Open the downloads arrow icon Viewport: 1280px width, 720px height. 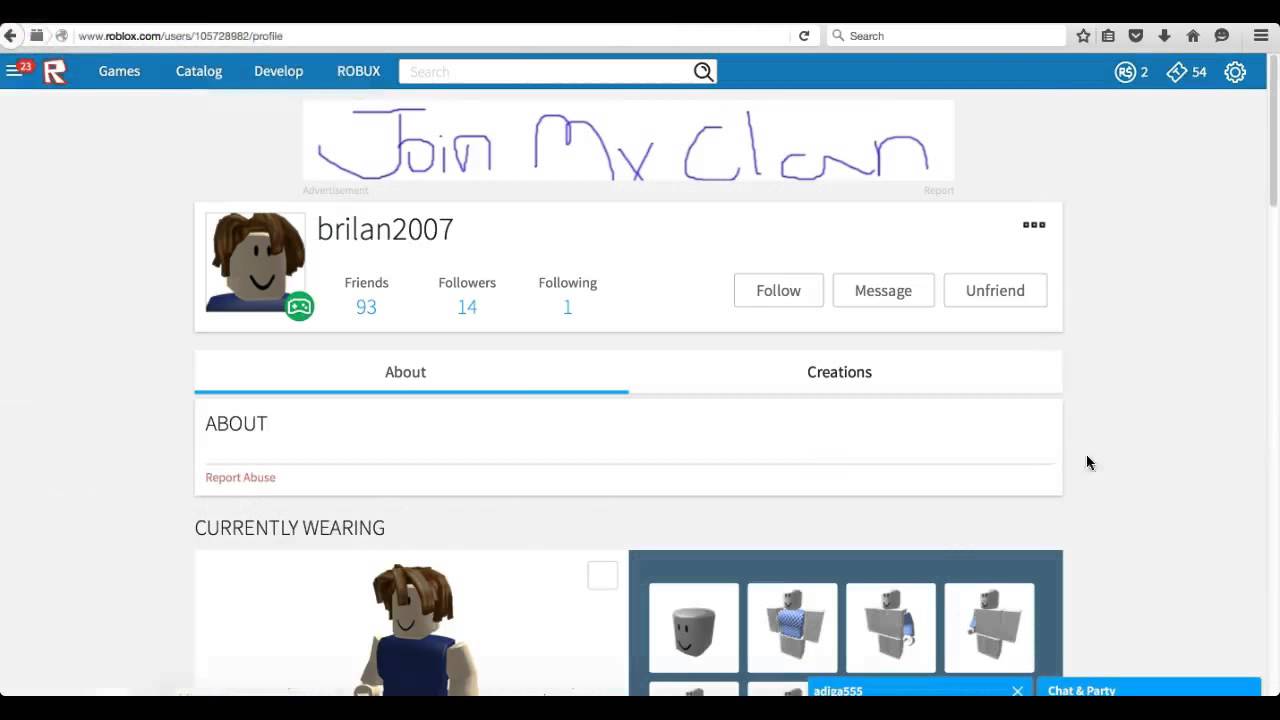coord(1164,36)
